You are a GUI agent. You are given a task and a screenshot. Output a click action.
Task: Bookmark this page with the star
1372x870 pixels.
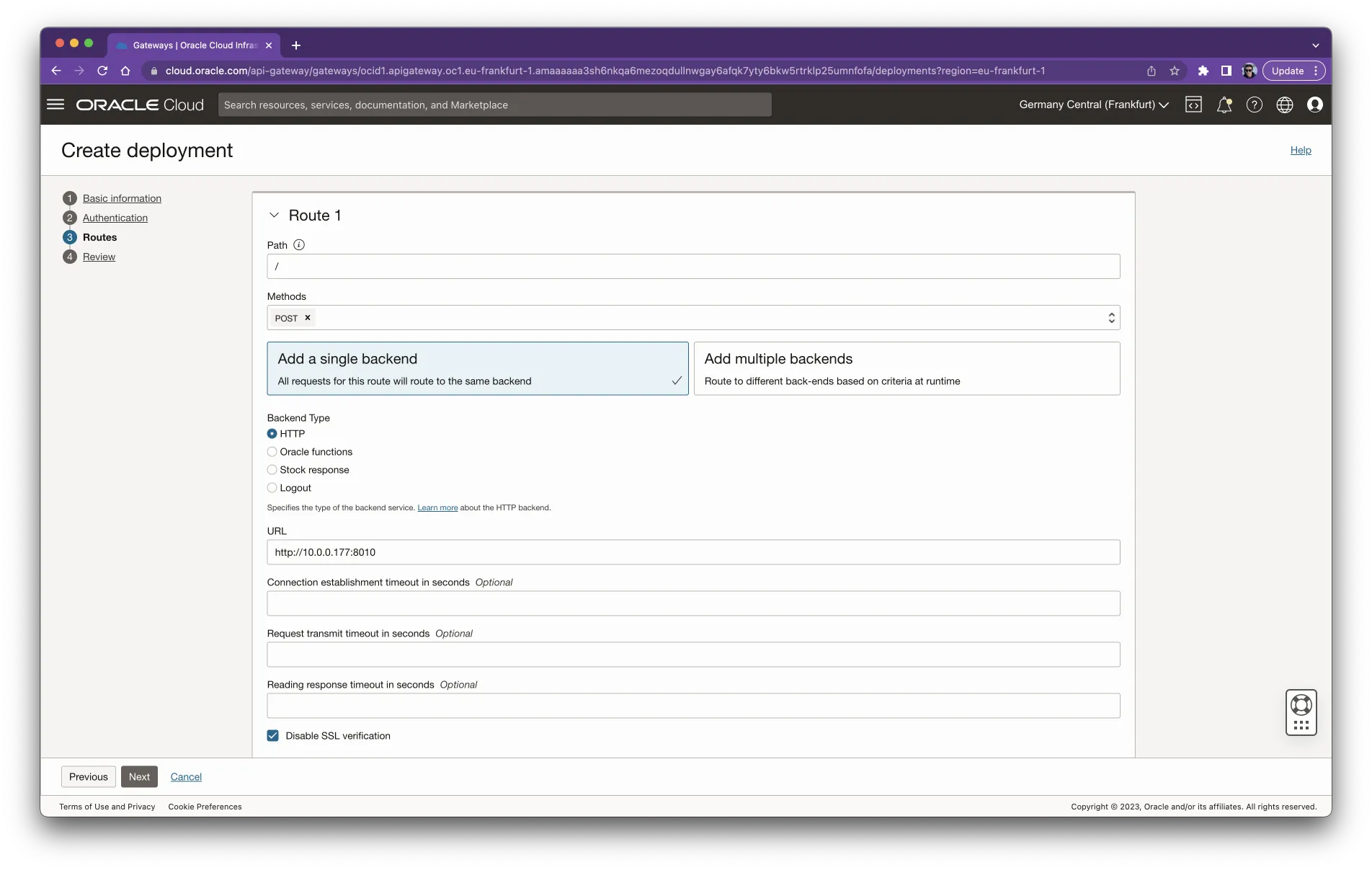[1175, 71]
